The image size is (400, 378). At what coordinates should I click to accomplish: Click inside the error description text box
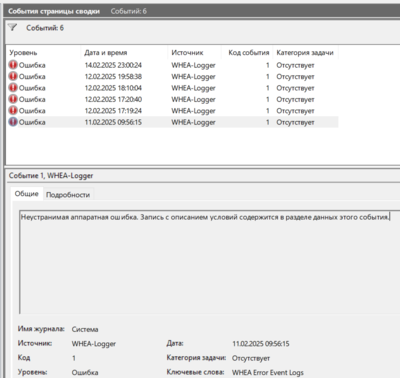(x=210, y=262)
